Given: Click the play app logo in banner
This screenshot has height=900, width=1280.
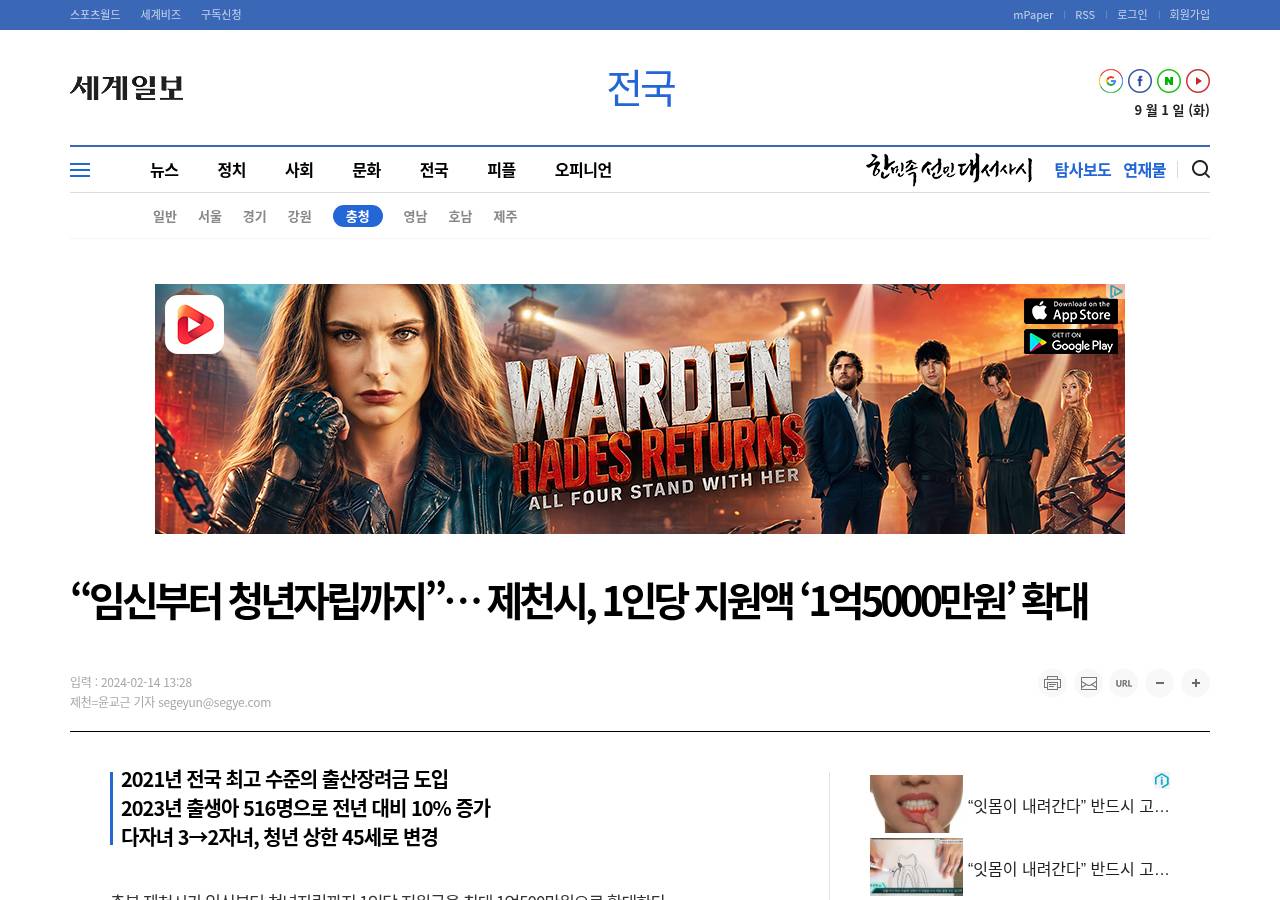Looking at the screenshot, I should [x=194, y=324].
